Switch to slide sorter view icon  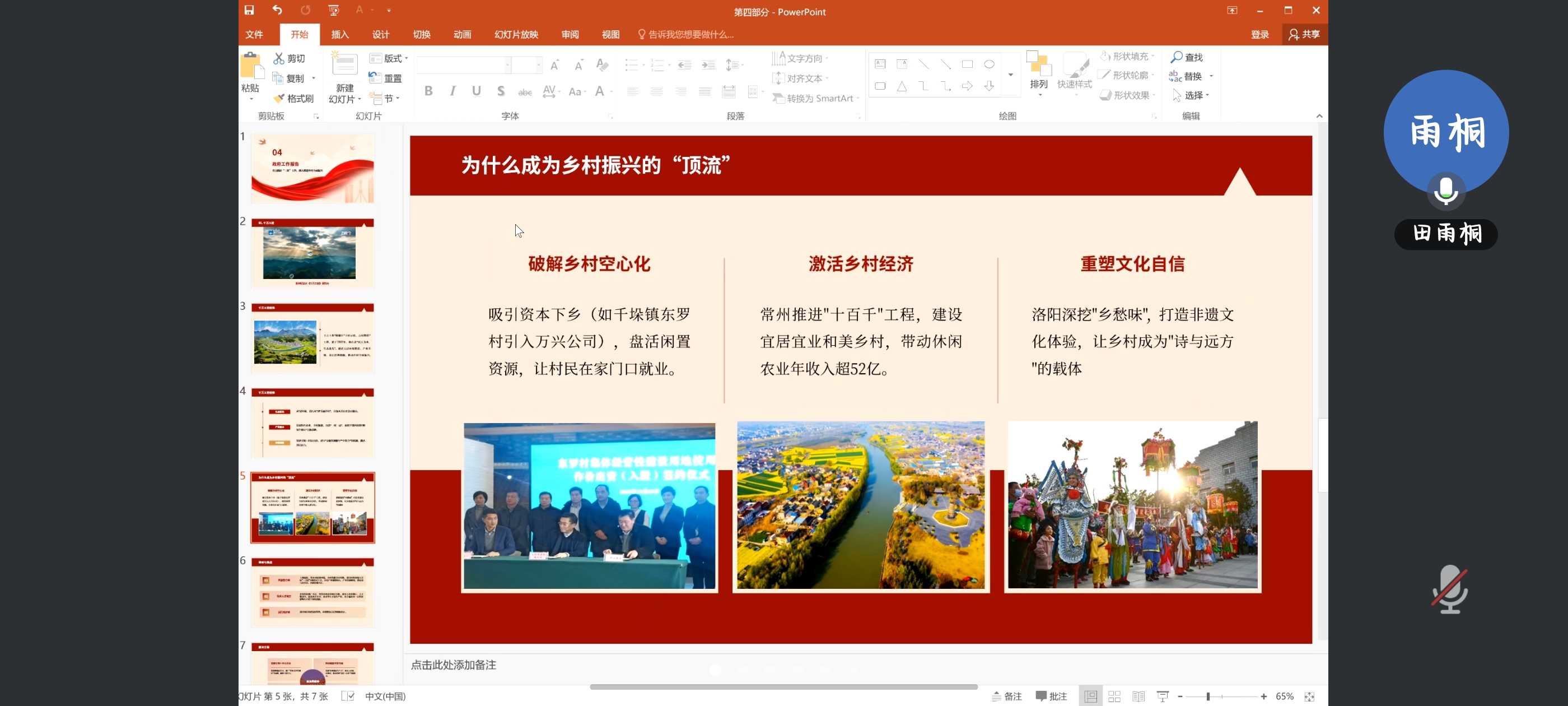click(1114, 696)
